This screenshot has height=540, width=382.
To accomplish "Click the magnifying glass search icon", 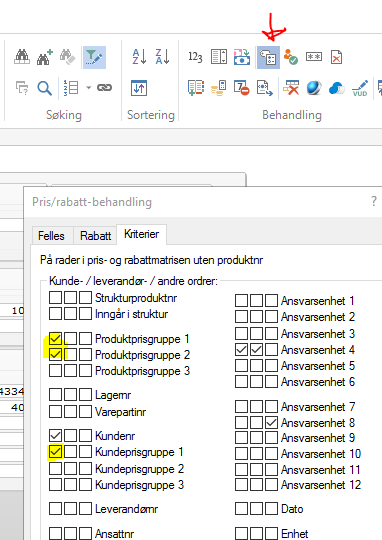I will pos(45,88).
